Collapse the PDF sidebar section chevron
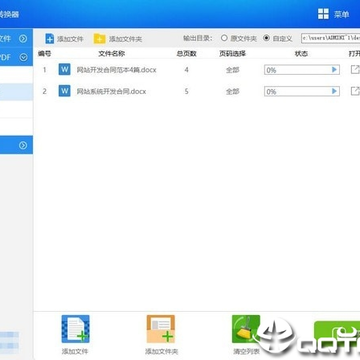 point(23,57)
